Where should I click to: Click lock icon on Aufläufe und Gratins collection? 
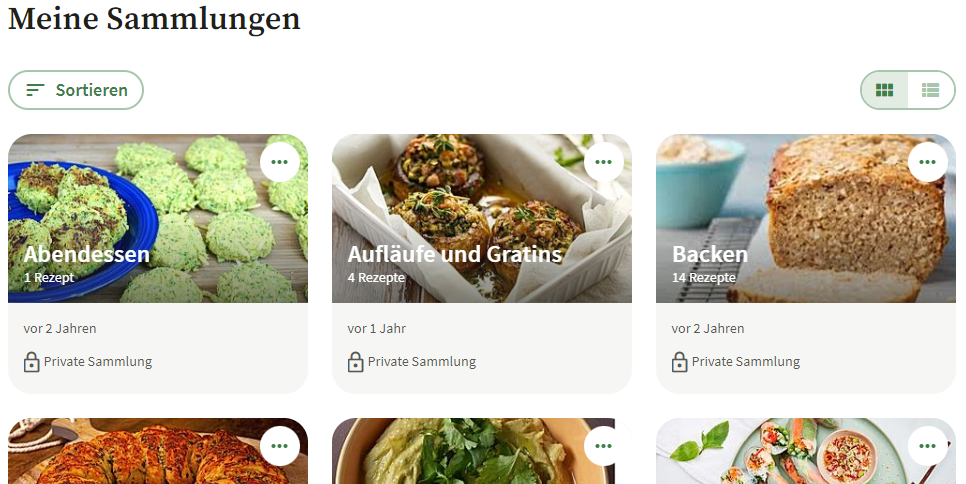(x=355, y=362)
